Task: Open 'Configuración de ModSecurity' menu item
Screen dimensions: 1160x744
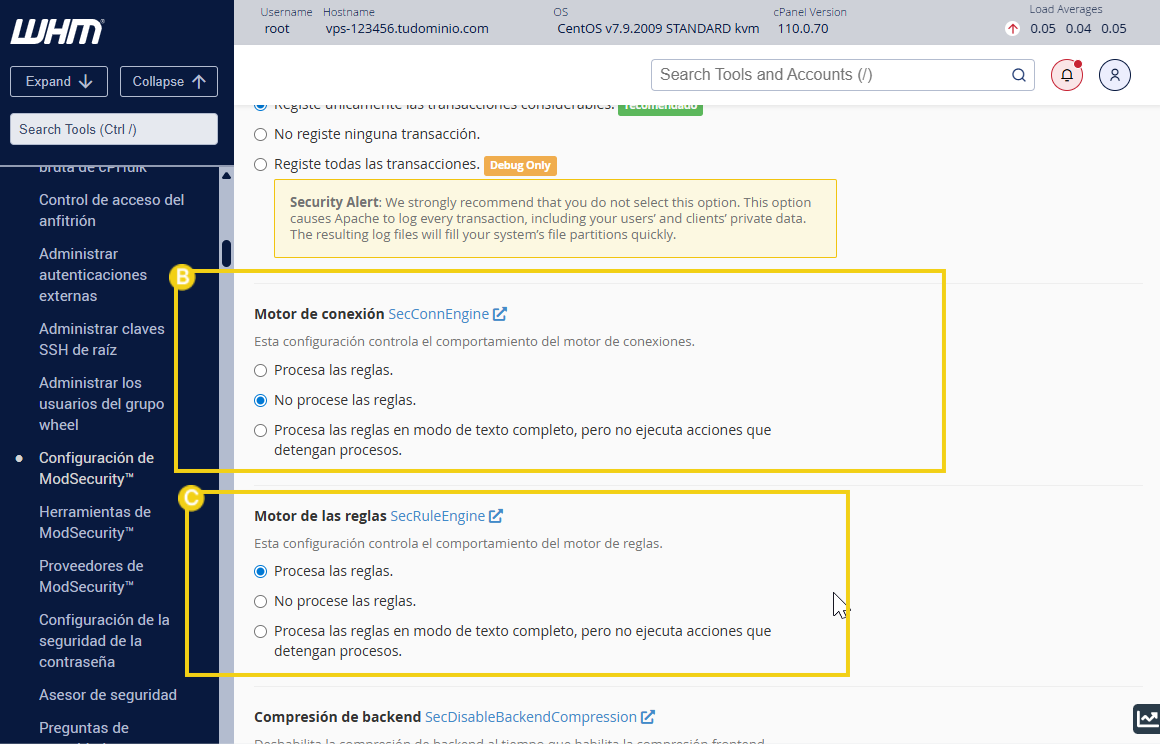Action: coord(97,468)
